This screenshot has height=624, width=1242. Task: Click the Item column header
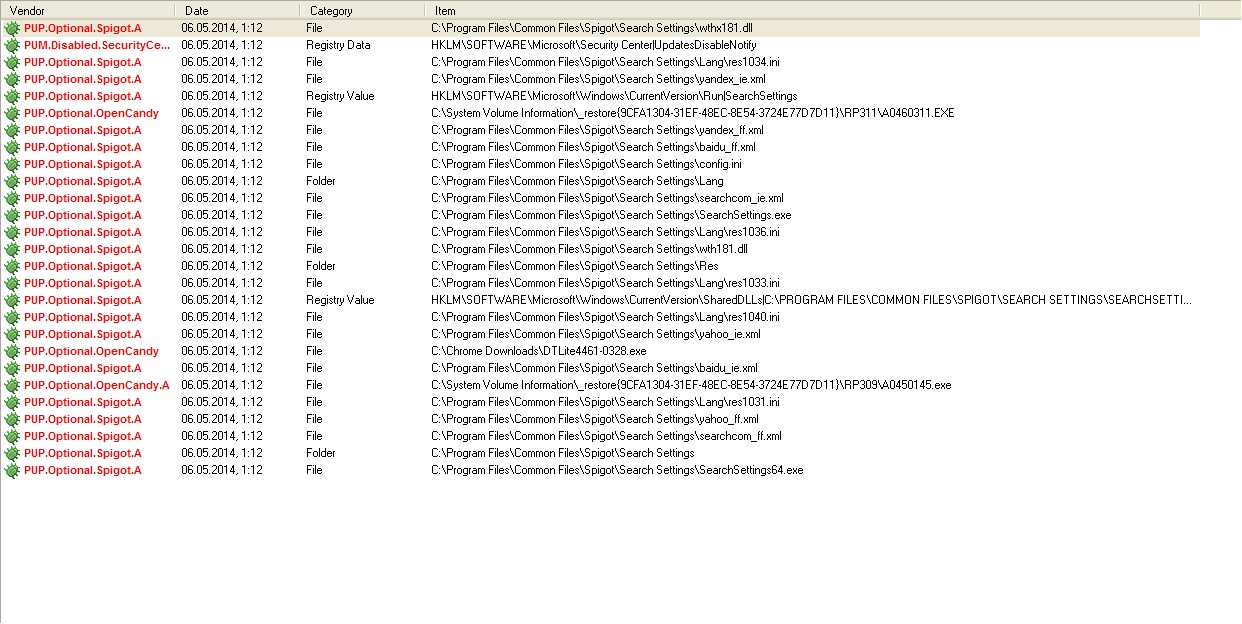[x=812, y=10]
